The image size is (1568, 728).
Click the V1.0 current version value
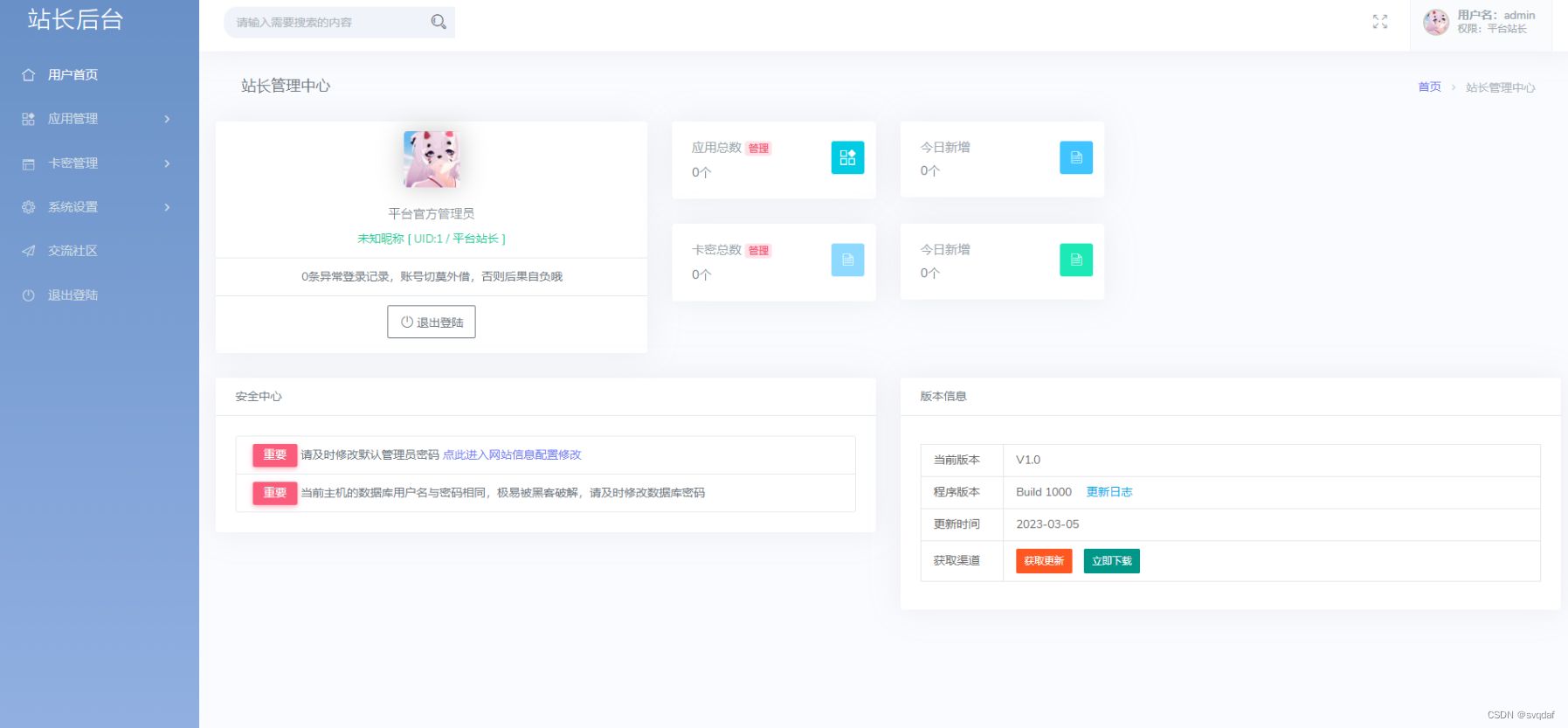1028,460
